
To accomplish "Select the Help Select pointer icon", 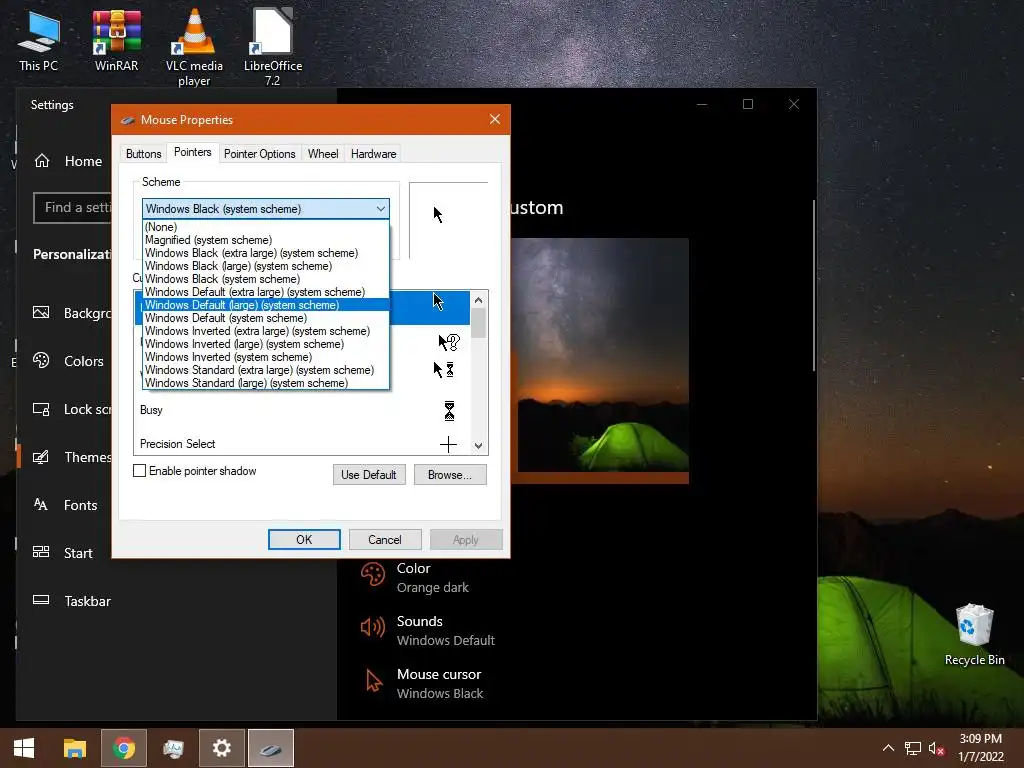I will click(449, 342).
